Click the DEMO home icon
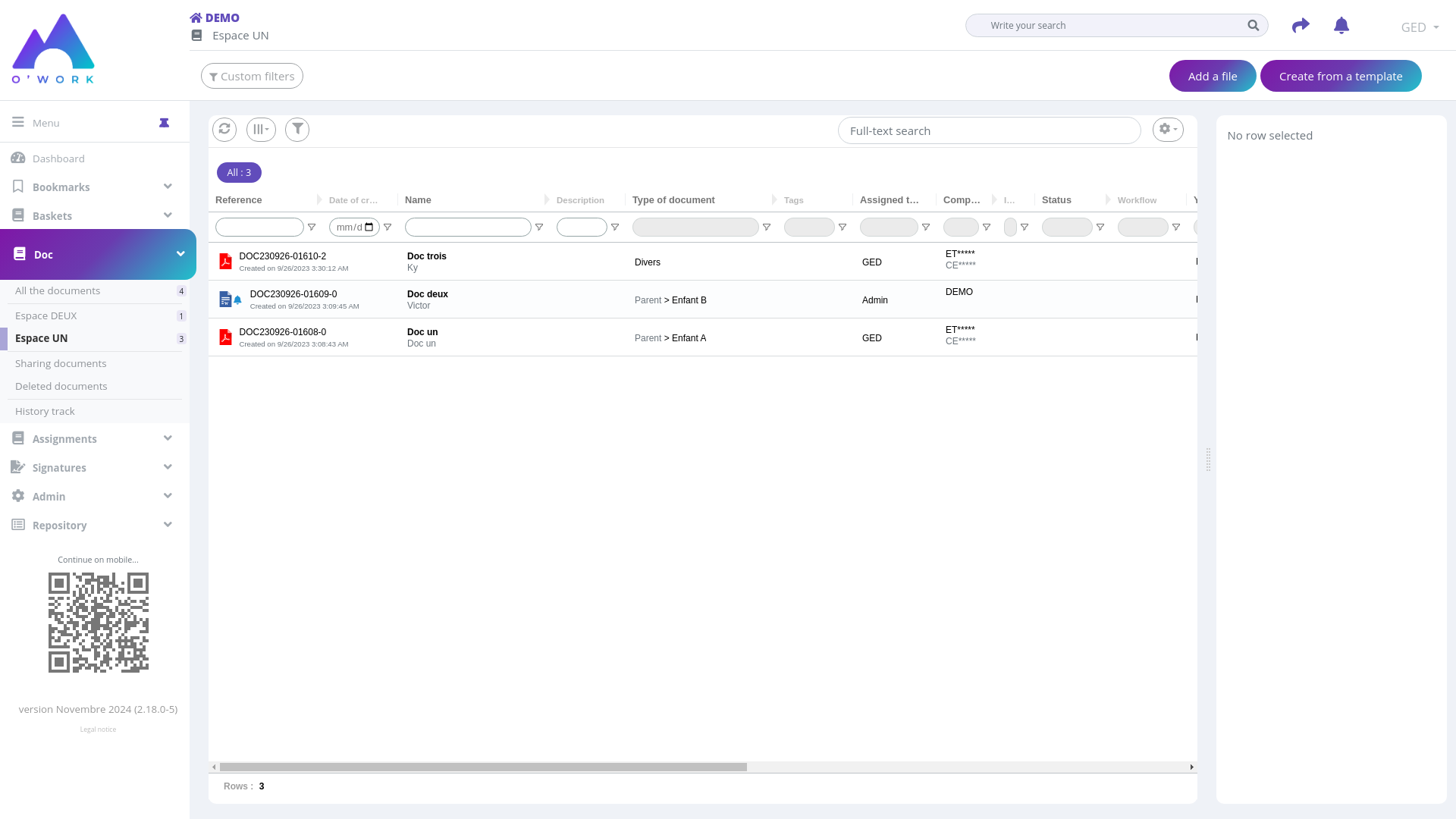Screen dimensions: 1456x819 (196, 18)
